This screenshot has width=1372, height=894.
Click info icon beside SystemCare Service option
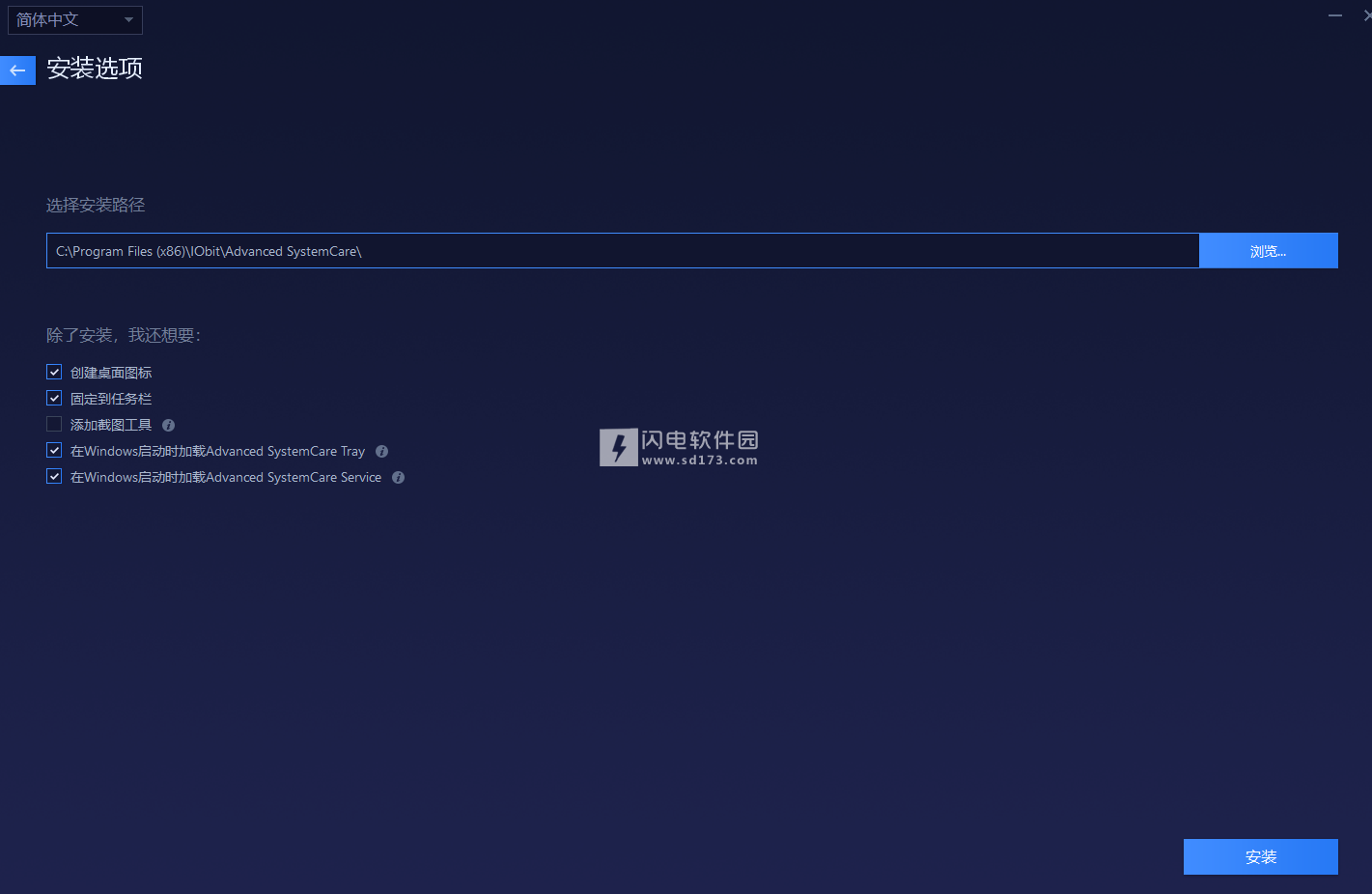coord(398,477)
